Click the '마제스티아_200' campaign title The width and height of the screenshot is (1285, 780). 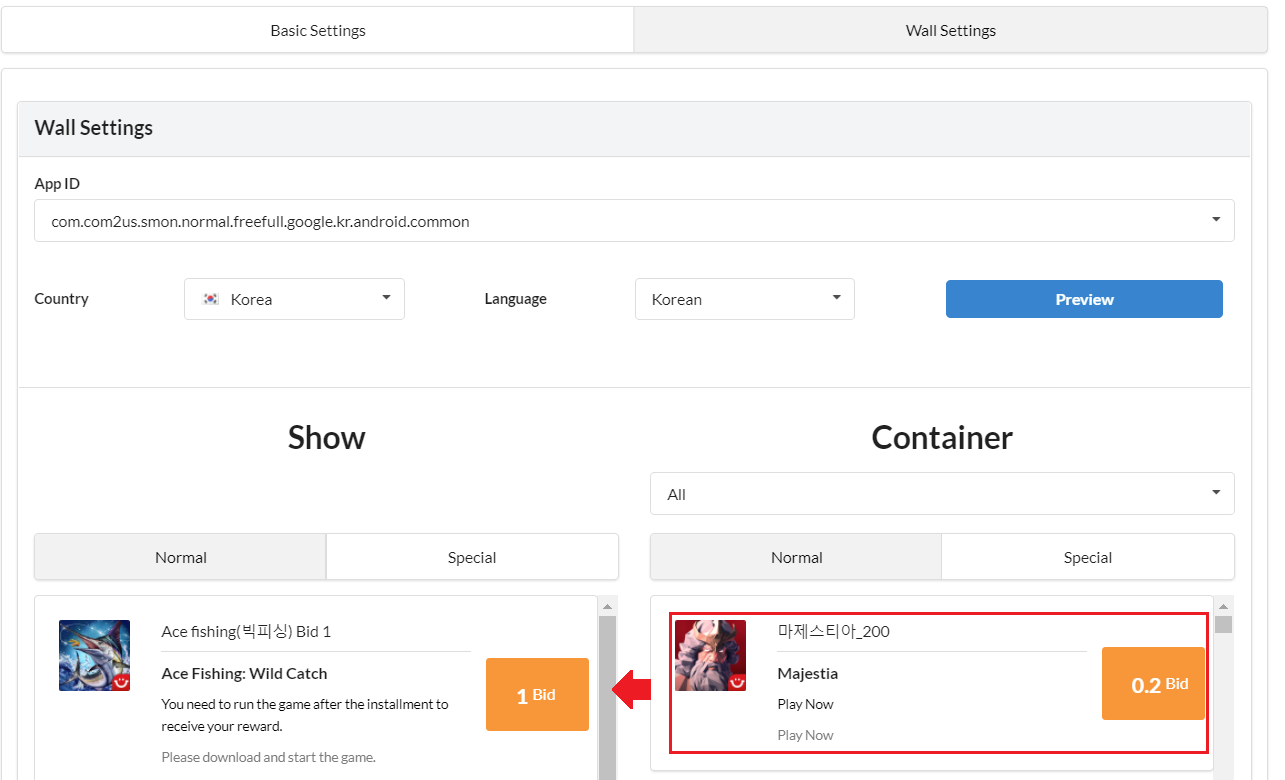click(833, 631)
